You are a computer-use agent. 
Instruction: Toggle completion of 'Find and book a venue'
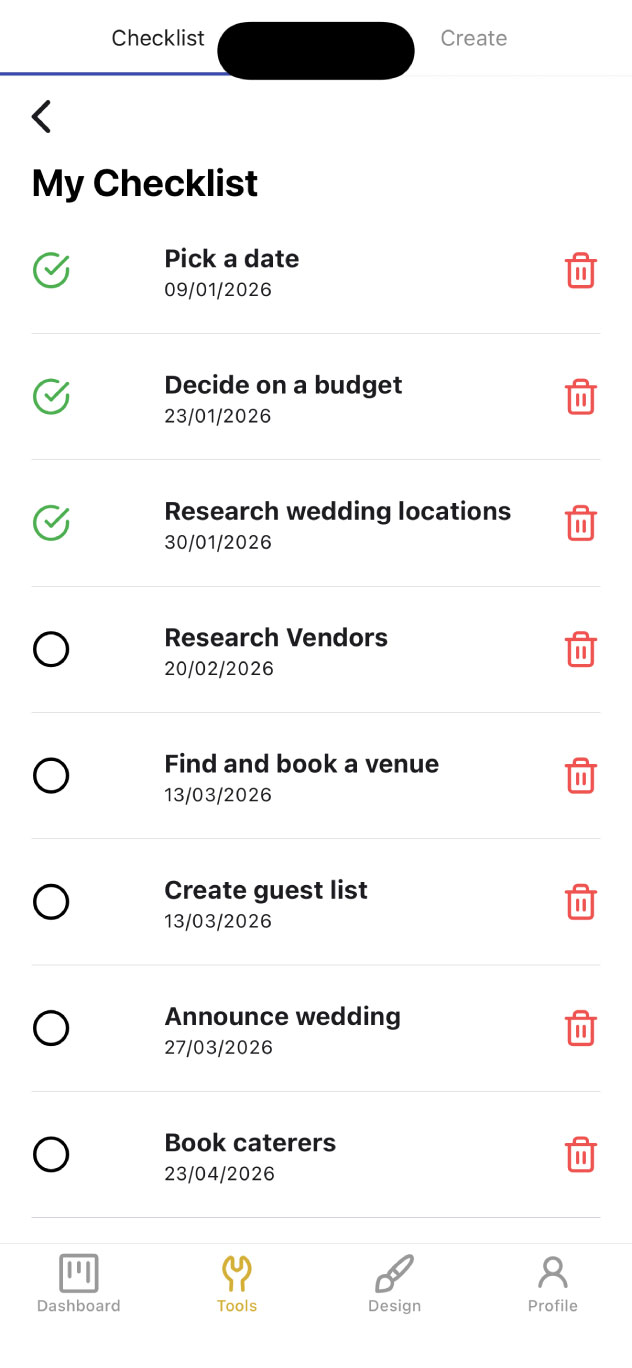pos(51,775)
